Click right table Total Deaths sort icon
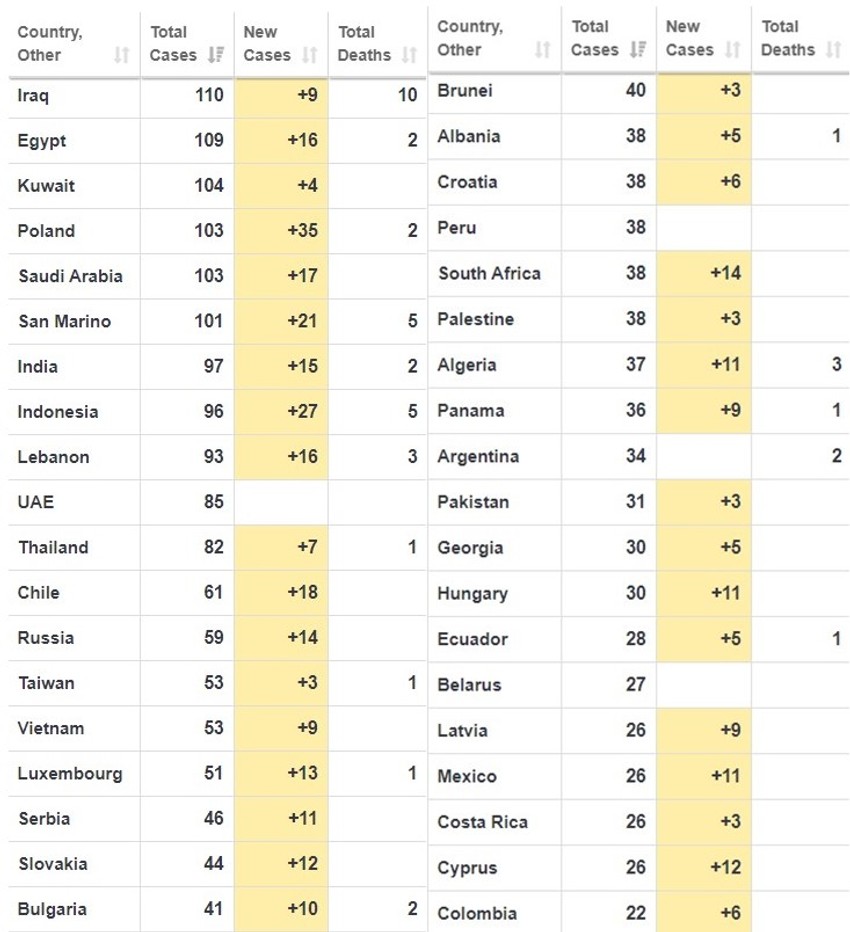Image resolution: width=850 pixels, height=932 pixels. point(833,49)
